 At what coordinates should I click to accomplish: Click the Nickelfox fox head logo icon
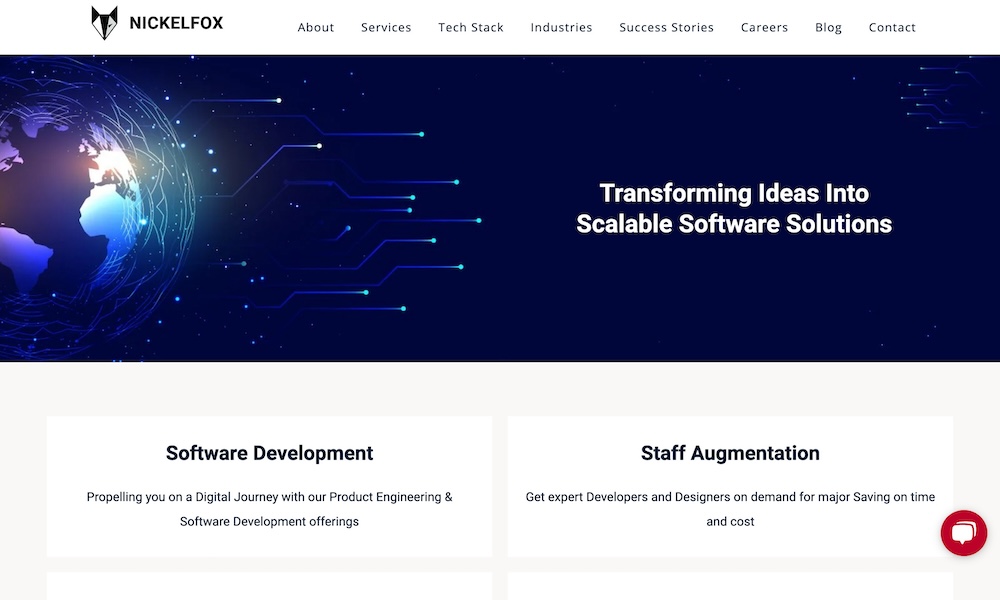(x=105, y=23)
